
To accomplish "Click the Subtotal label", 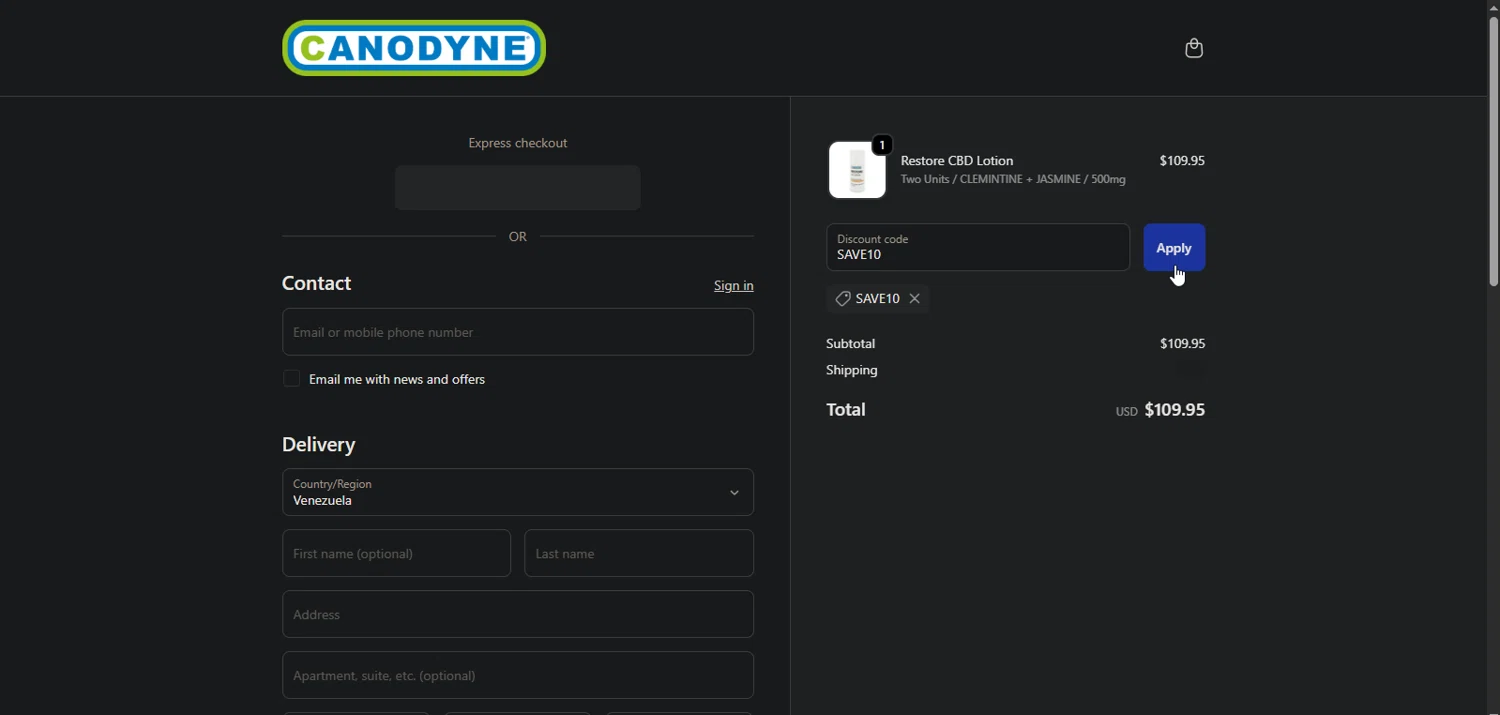I will click(x=851, y=344).
